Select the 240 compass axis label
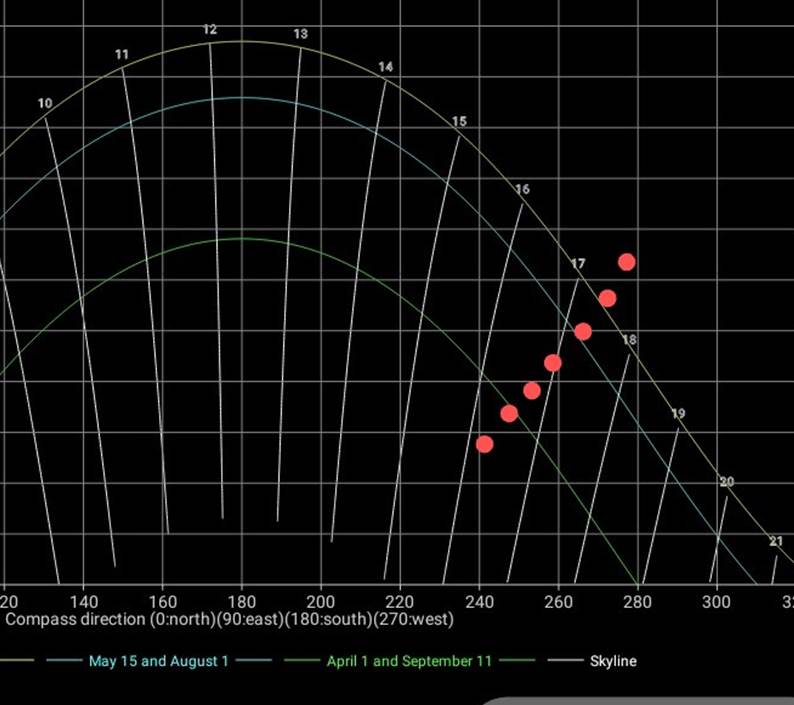Image resolution: width=794 pixels, height=705 pixels. pyautogui.click(x=479, y=602)
